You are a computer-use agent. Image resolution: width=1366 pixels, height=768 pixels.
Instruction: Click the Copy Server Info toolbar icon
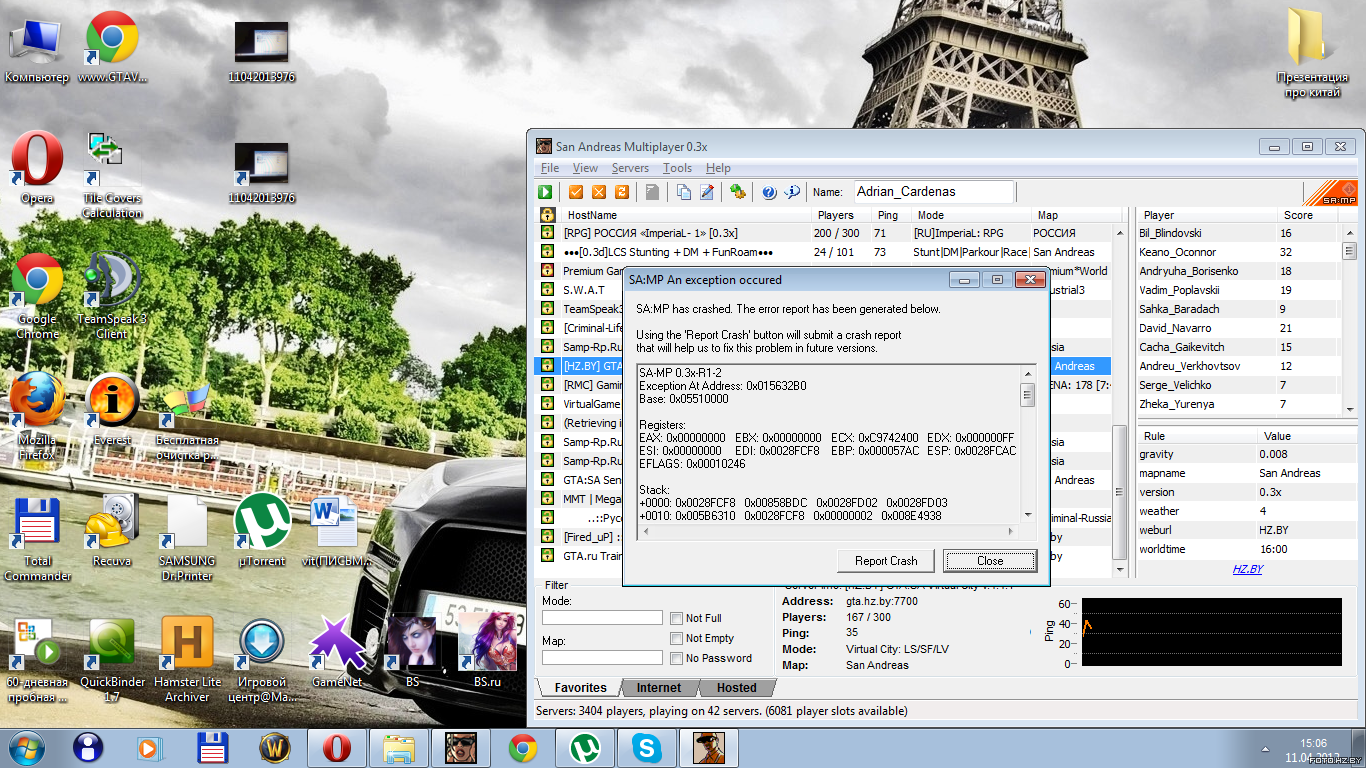(684, 192)
